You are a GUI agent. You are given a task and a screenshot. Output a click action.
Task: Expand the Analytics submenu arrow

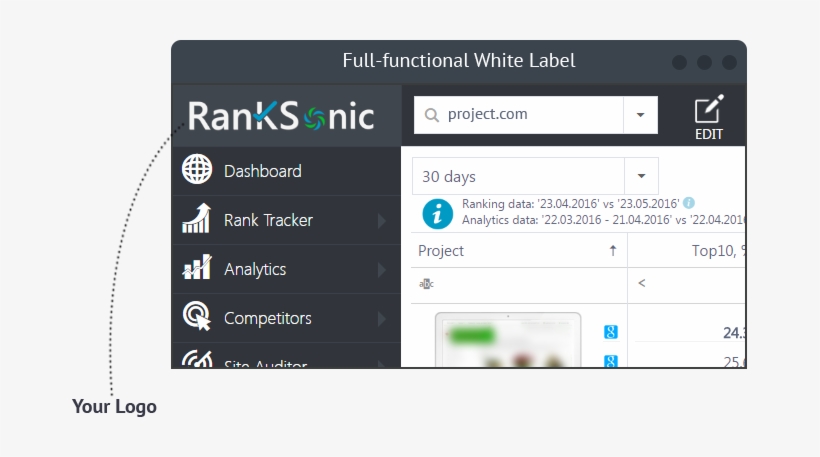pyautogui.click(x=382, y=270)
